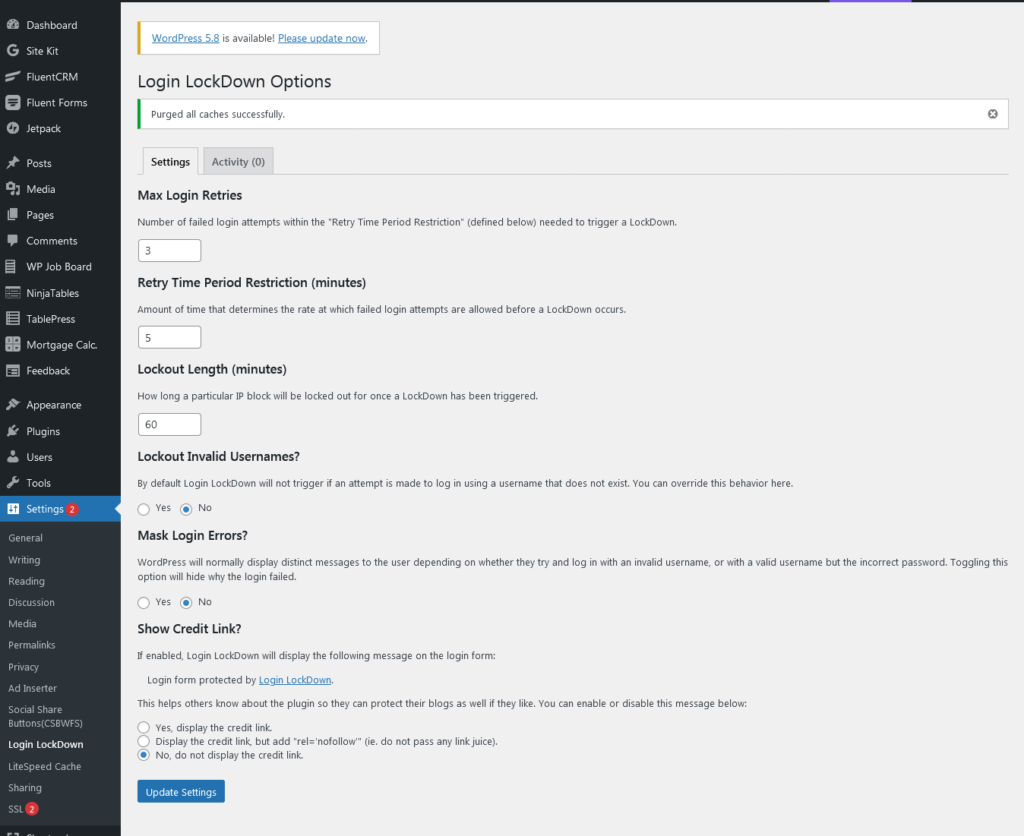1024x836 pixels.
Task: Open Jetpack settings icon
Action: (15, 128)
